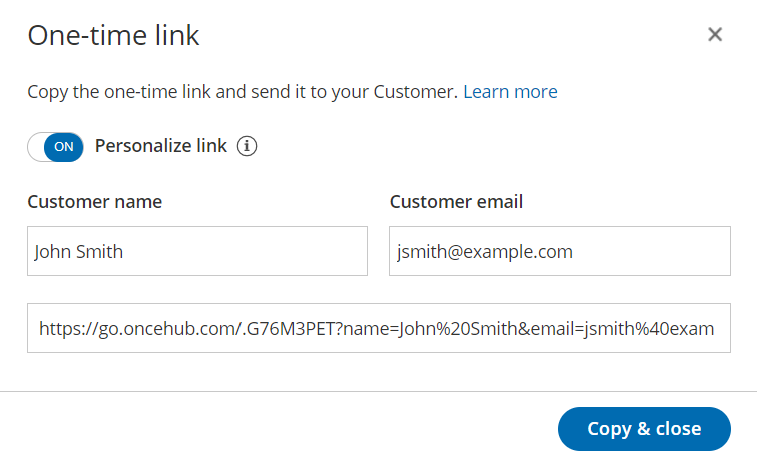Click the copy one-time link instruction text

(242, 92)
